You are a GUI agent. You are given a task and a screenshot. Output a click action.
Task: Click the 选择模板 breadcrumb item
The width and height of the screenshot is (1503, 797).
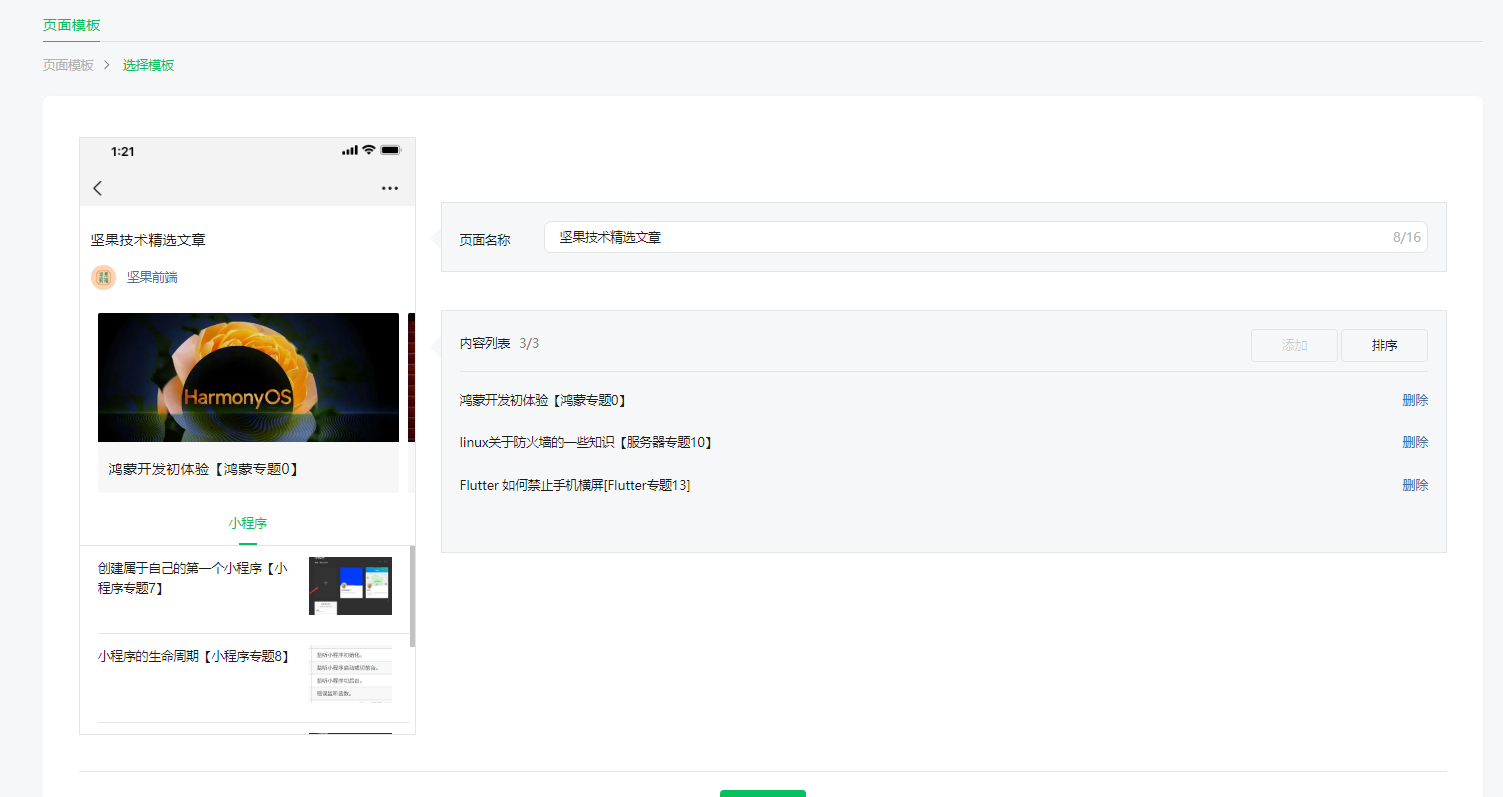point(148,65)
